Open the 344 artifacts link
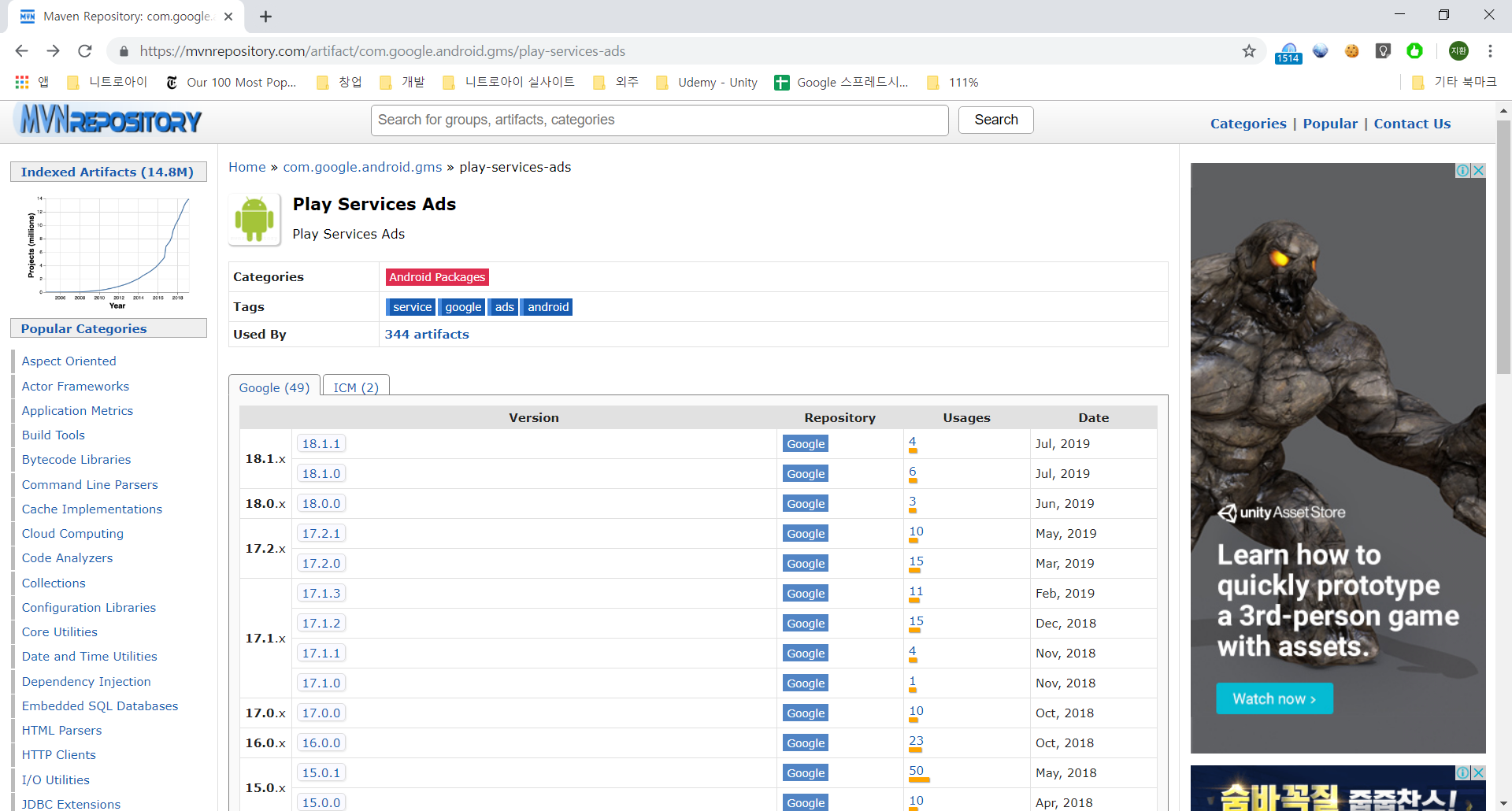Screen dimensions: 1512x811 pyautogui.click(x=427, y=334)
